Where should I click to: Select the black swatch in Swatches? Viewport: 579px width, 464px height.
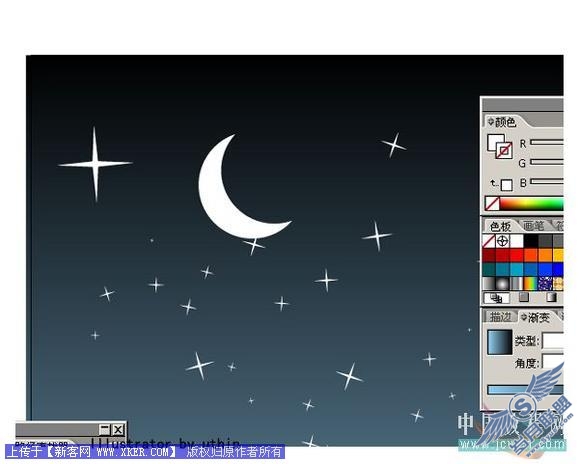pyautogui.click(x=531, y=241)
